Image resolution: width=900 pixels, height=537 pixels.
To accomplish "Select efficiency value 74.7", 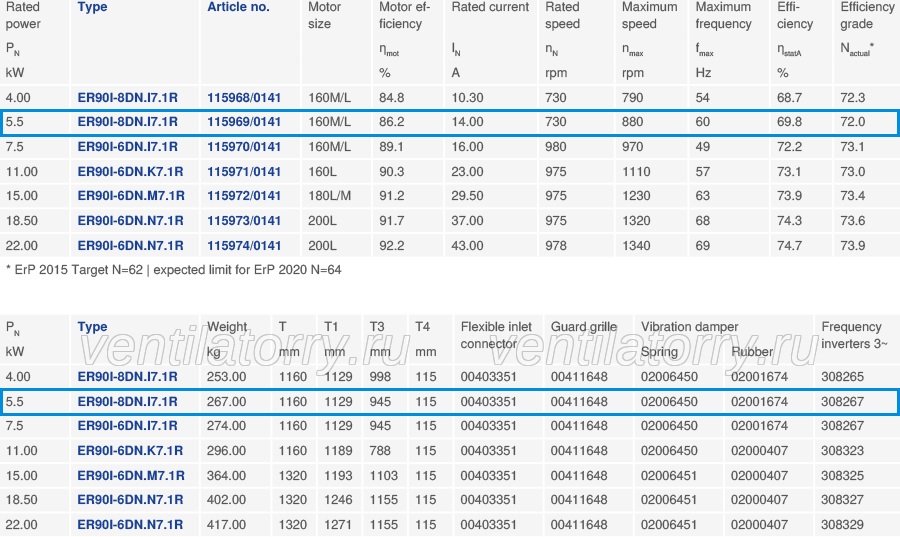I will click(x=789, y=246).
